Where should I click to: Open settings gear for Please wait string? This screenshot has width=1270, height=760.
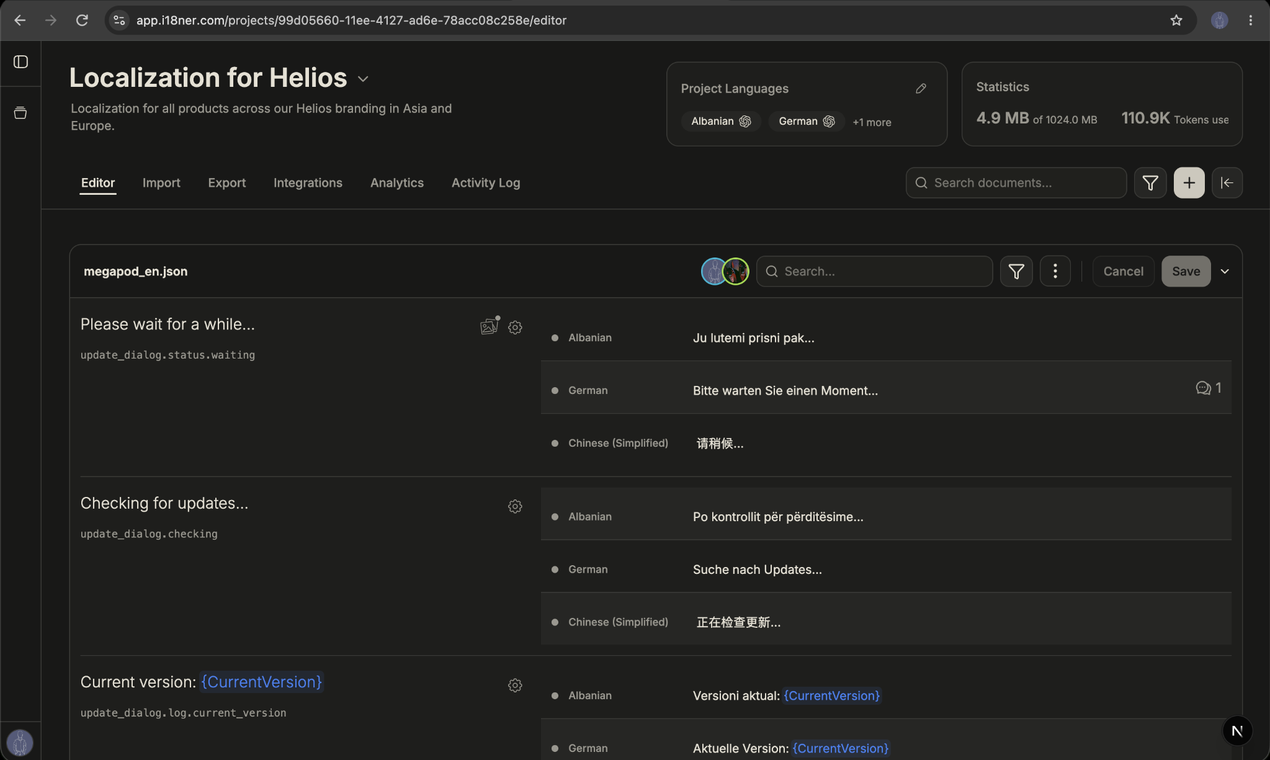pyautogui.click(x=515, y=327)
